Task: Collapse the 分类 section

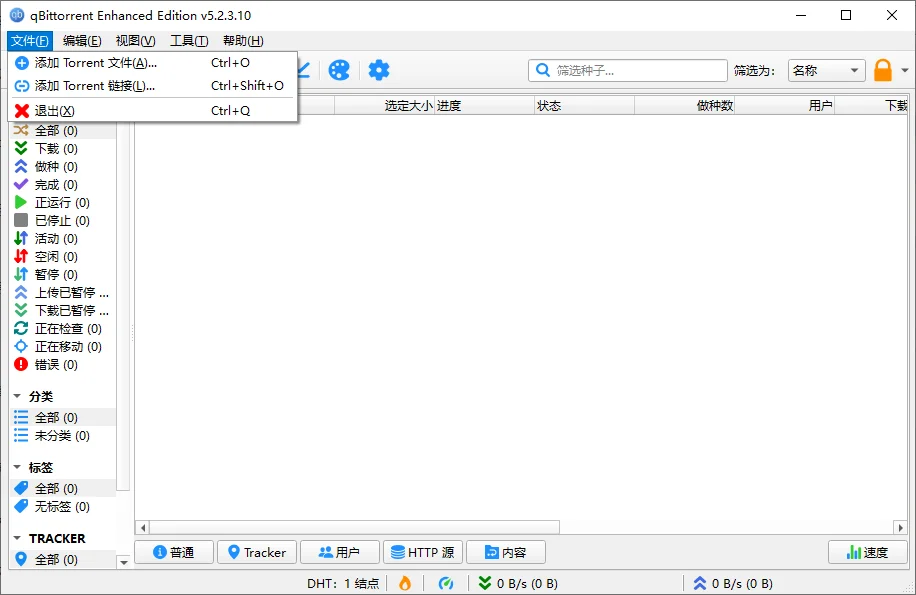Action: point(17,396)
